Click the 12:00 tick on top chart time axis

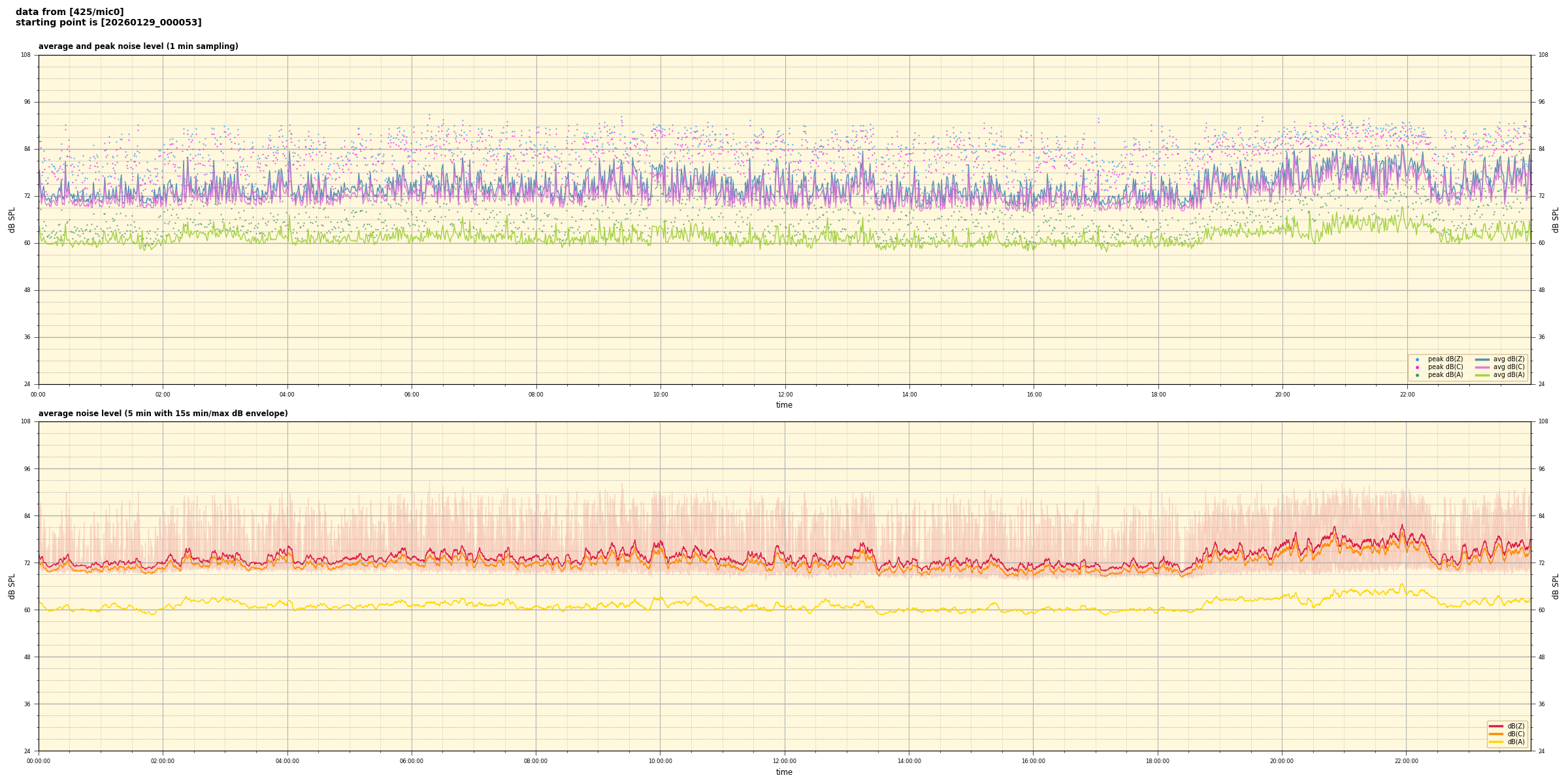tap(785, 395)
